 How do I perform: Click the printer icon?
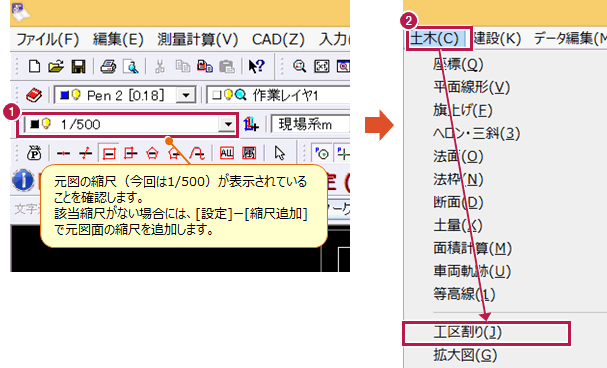tap(108, 67)
